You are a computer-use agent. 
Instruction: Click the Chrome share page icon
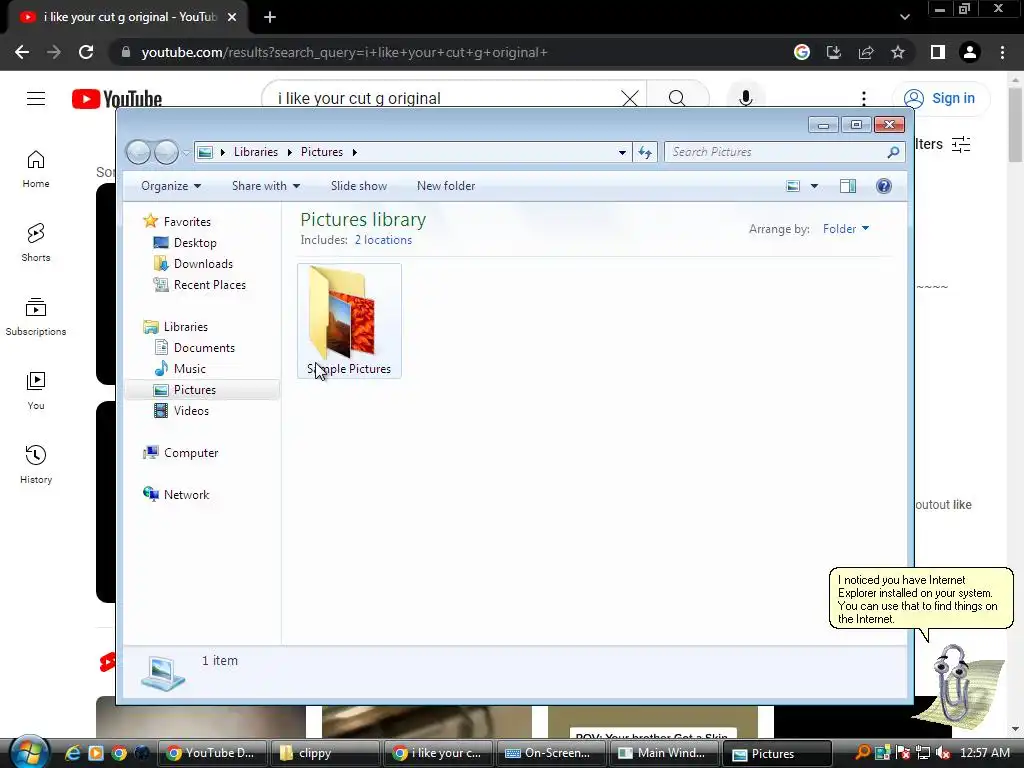[x=866, y=52]
